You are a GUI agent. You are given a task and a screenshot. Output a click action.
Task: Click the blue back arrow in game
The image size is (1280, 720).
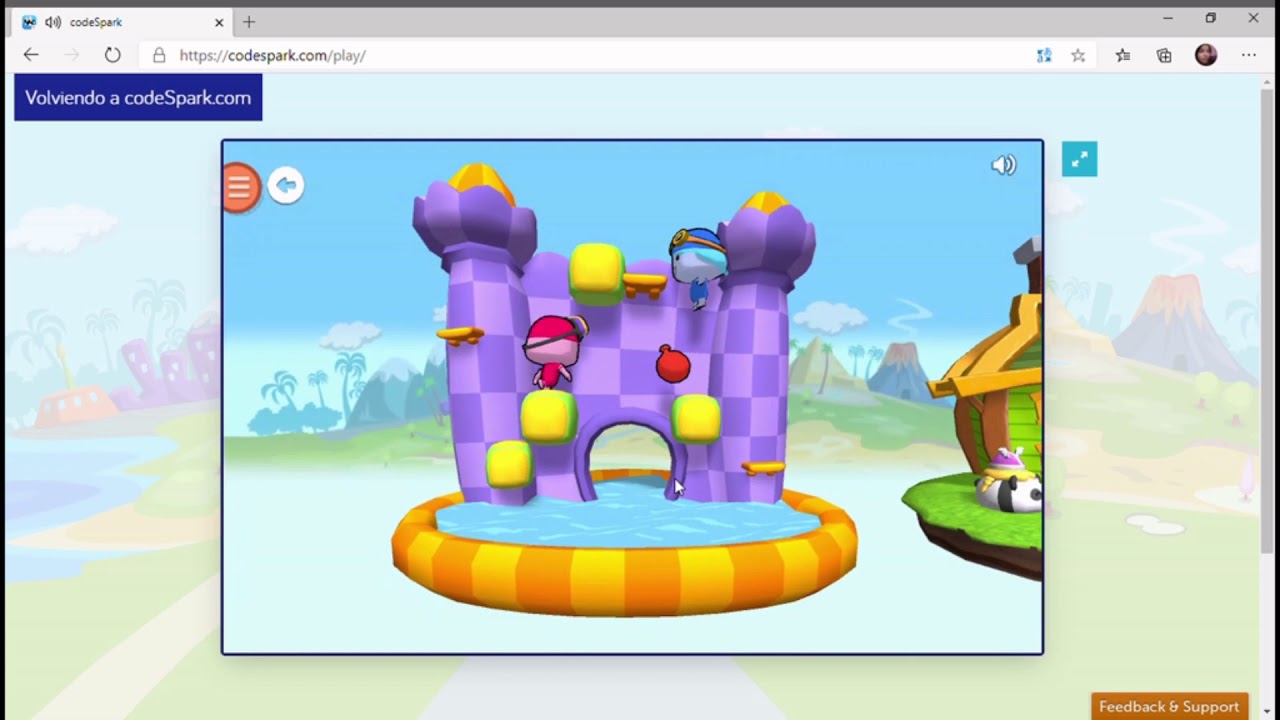click(286, 185)
